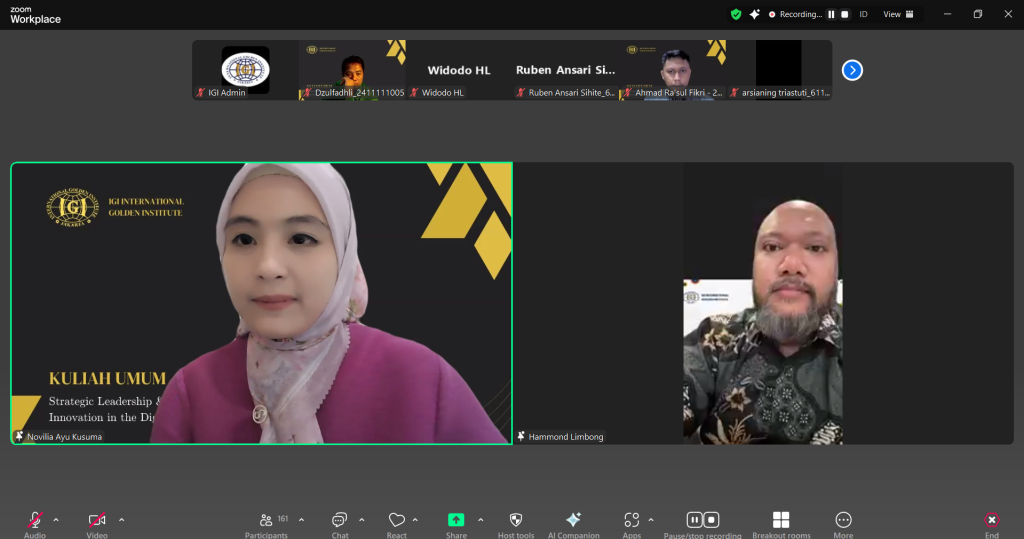The height and width of the screenshot is (539, 1024).
Task: Click Hammond Limbong name label
Action: click(566, 436)
